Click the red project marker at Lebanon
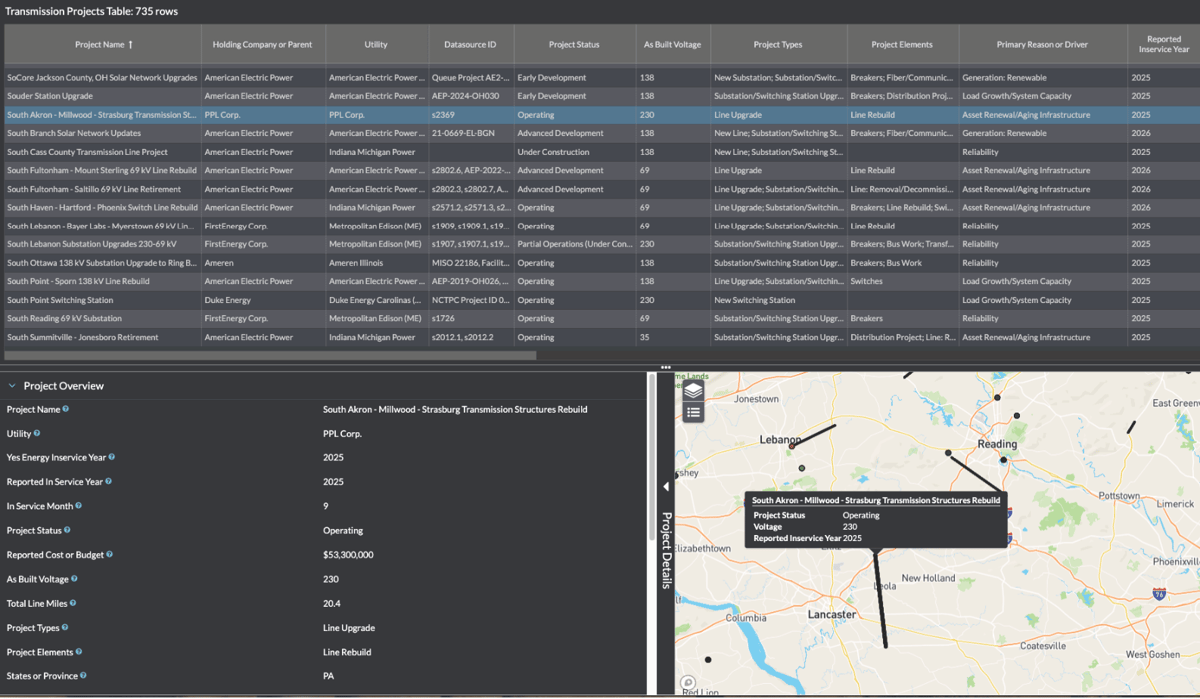This screenshot has width=1200, height=699. (x=792, y=447)
